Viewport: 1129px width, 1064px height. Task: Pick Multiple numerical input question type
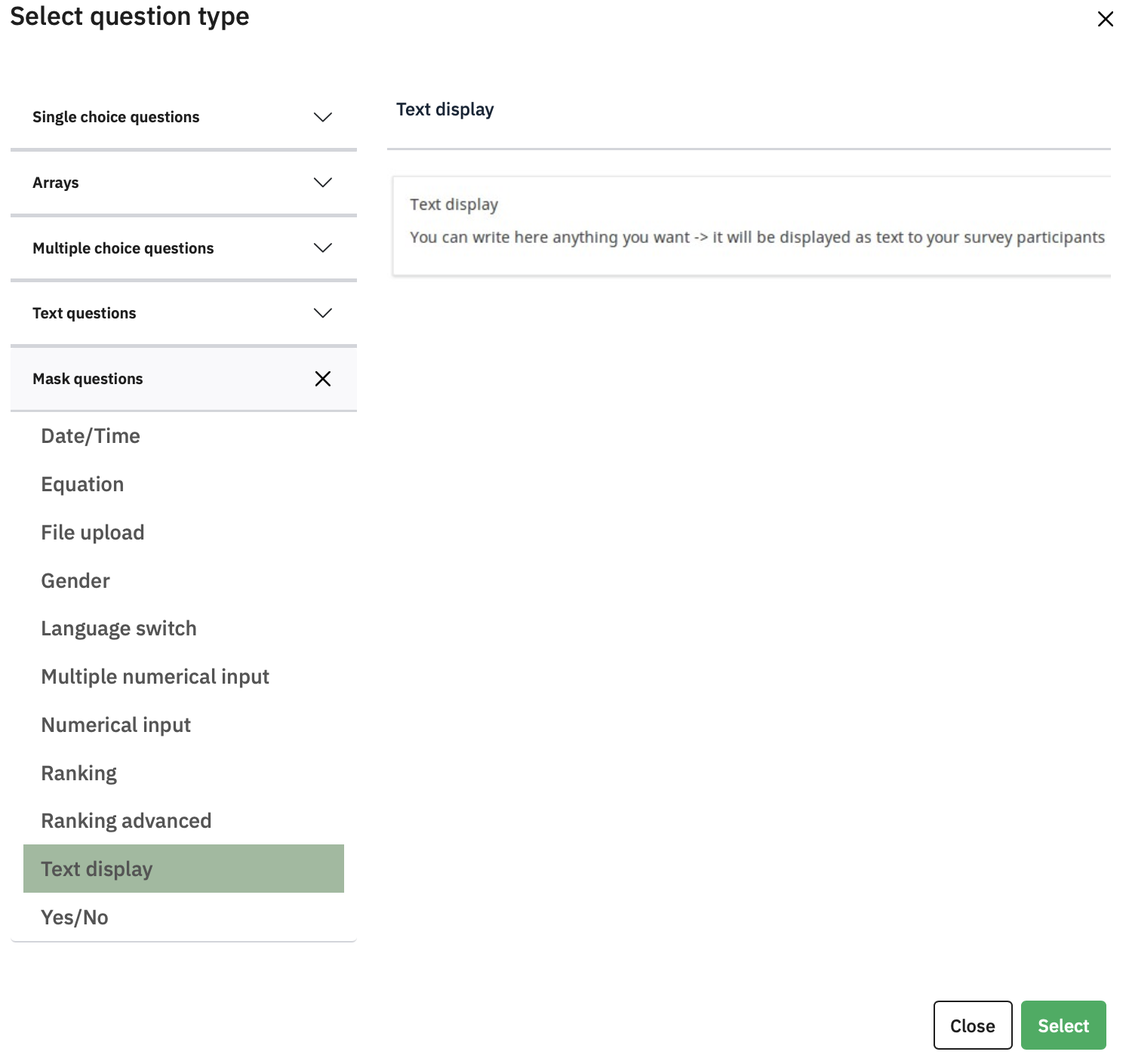(155, 677)
